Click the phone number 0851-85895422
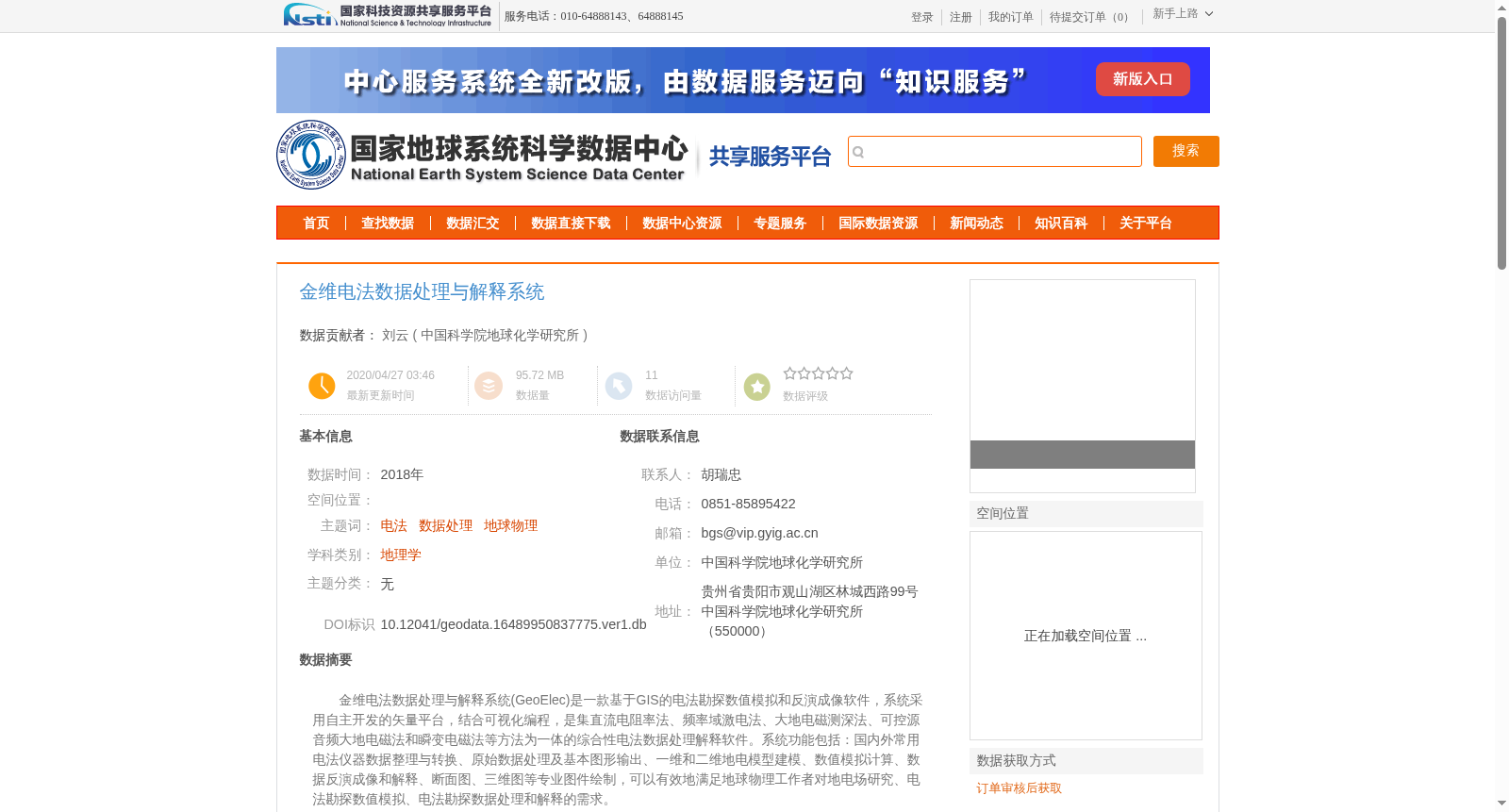The width and height of the screenshot is (1509, 812). (x=748, y=504)
